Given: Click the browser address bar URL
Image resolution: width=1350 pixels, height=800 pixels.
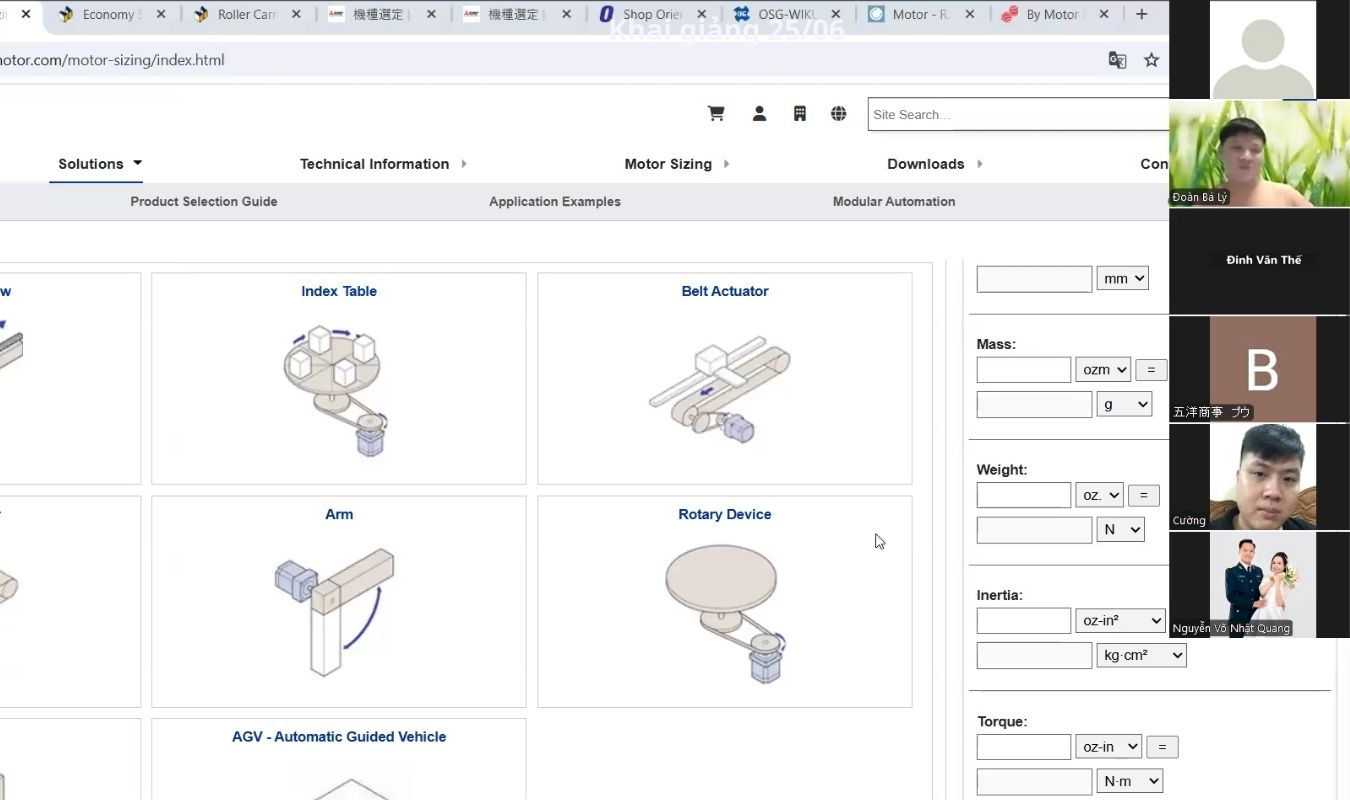Looking at the screenshot, I should 112,60.
